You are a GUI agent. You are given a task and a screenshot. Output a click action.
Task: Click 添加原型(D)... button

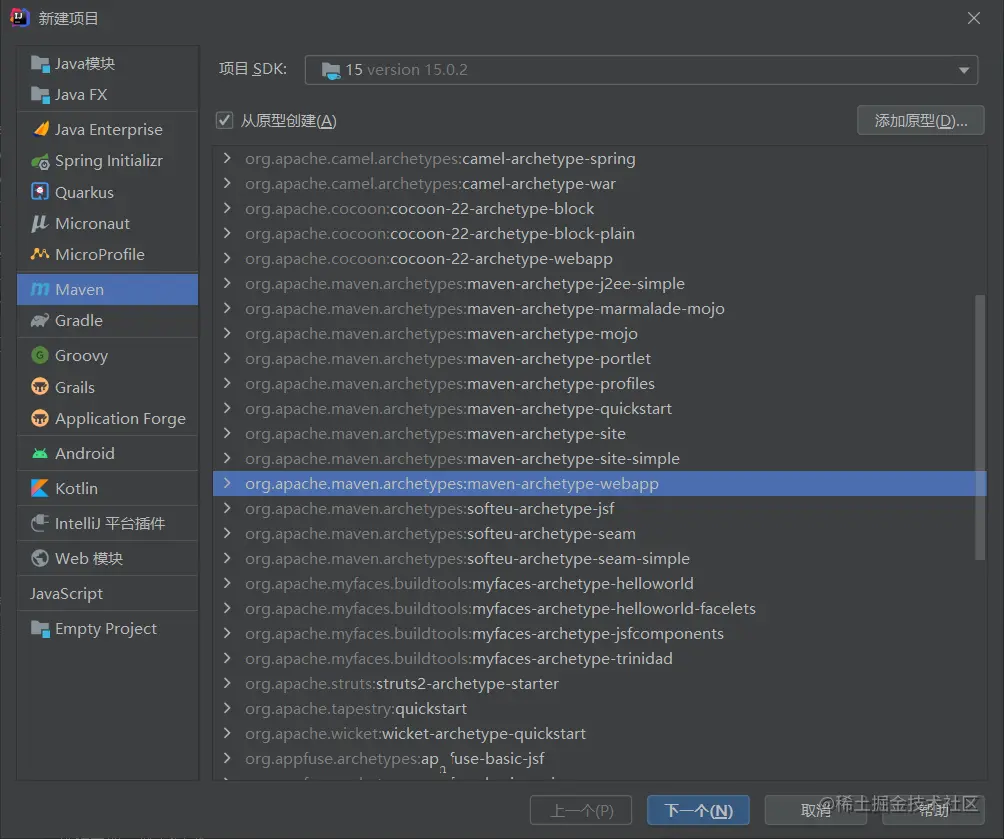point(920,120)
